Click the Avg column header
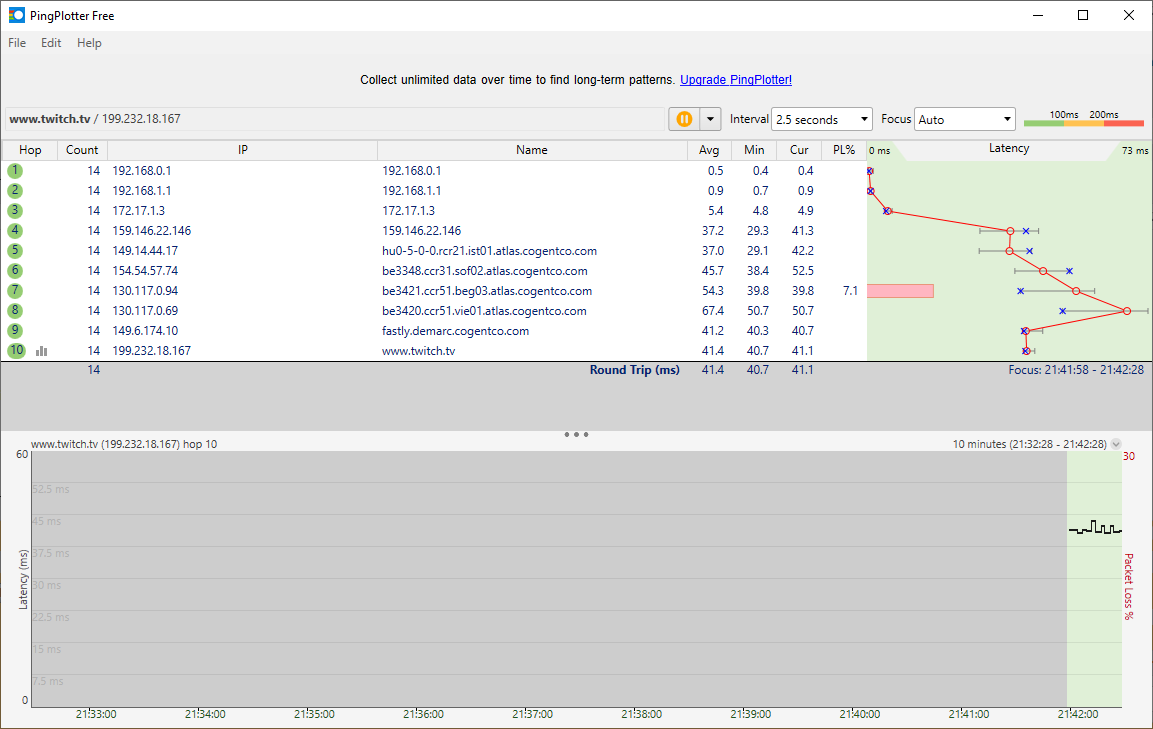This screenshot has height=729, width=1153. (x=709, y=150)
